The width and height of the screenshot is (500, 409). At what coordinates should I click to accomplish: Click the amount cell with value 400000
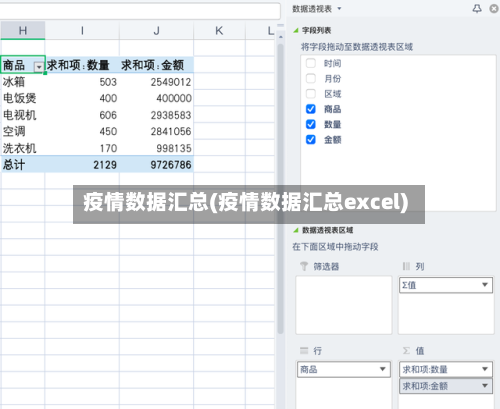click(x=156, y=98)
